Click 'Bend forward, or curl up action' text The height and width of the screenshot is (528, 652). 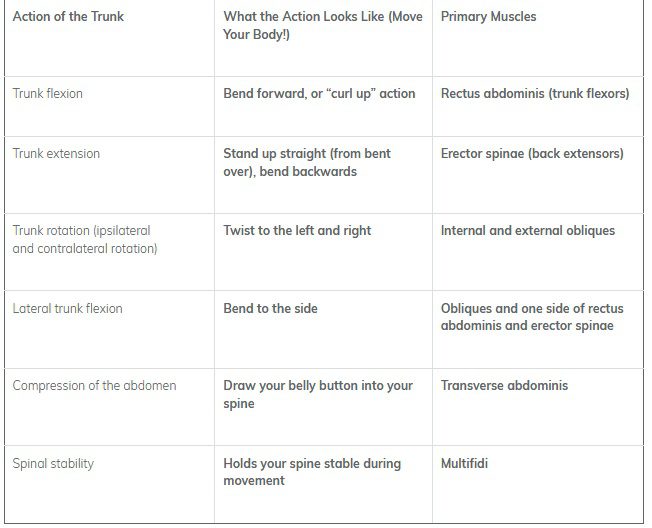(319, 94)
